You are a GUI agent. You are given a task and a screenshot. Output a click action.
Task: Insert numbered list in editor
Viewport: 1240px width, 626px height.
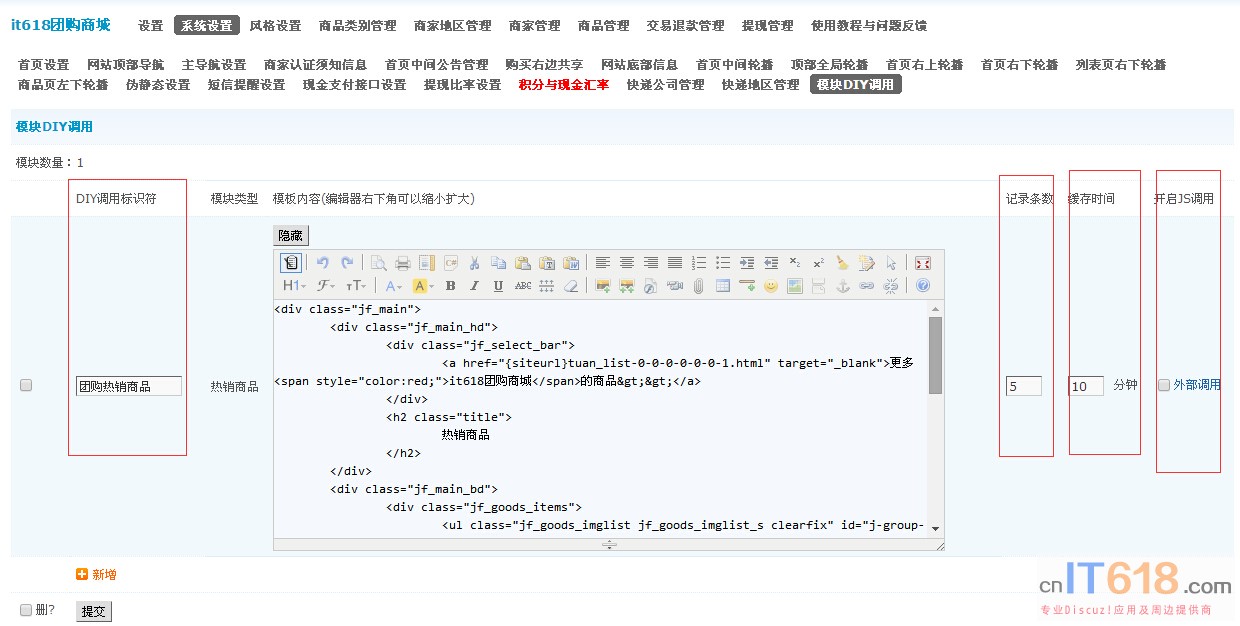(699, 263)
